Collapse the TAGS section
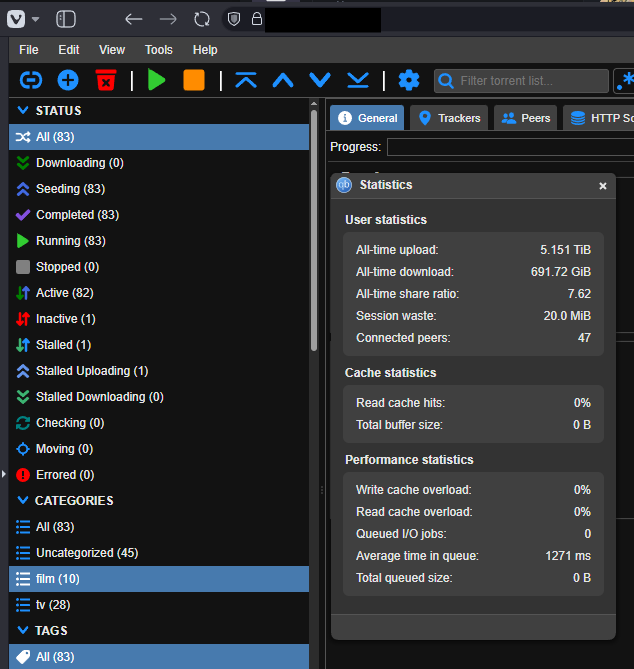The width and height of the screenshot is (634, 669). (x=23, y=630)
